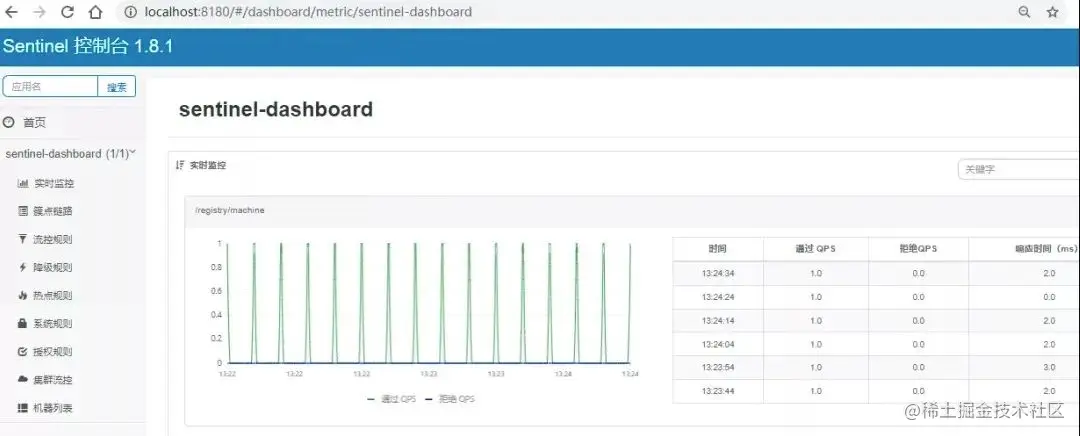Click the 通过 QPS value in 13:24:34 row

[x=816, y=273]
